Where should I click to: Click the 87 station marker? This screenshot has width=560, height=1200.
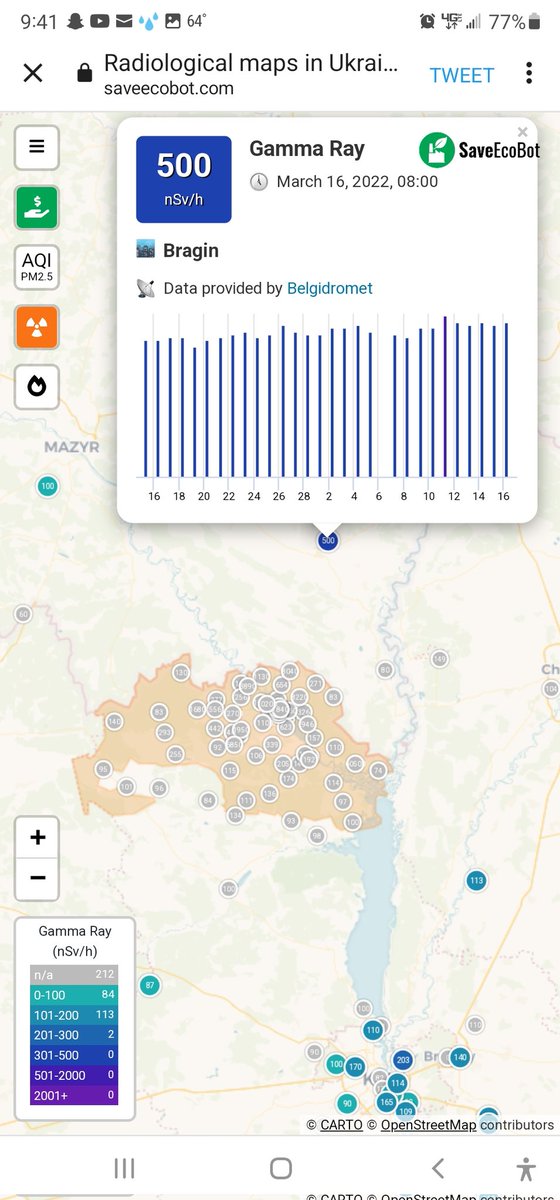(149, 985)
